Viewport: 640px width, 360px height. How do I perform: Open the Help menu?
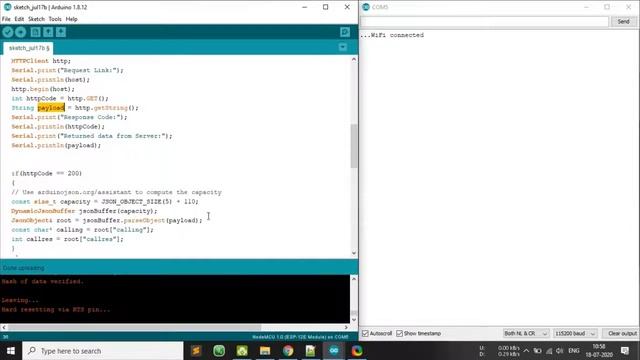(x=71, y=19)
